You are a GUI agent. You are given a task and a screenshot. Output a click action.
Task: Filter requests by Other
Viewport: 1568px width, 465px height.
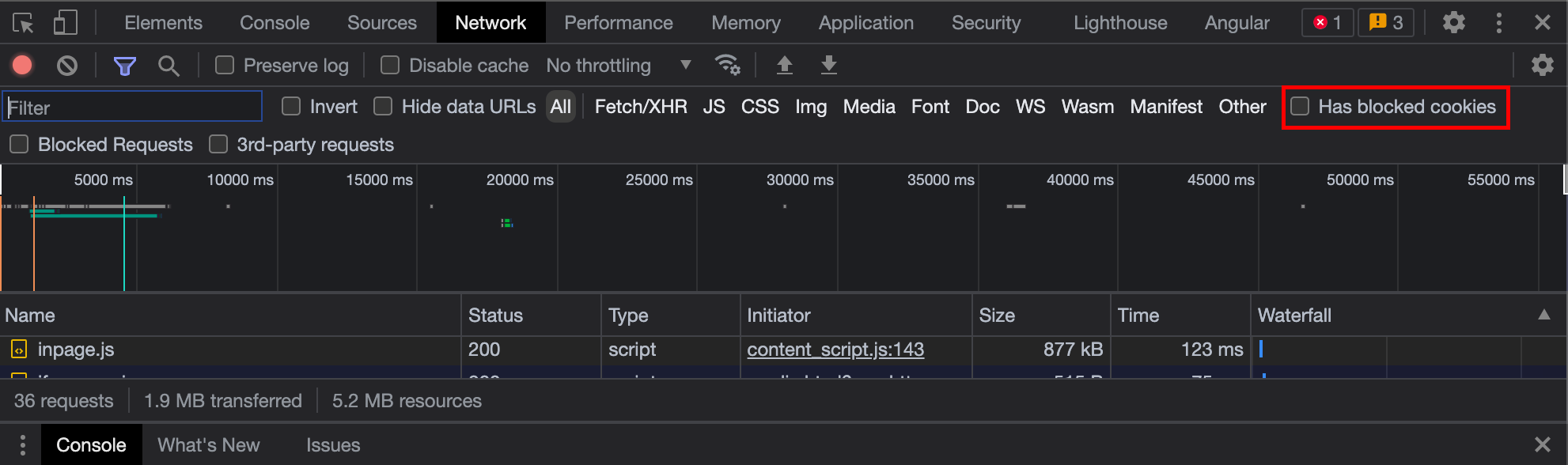pyautogui.click(x=1242, y=107)
